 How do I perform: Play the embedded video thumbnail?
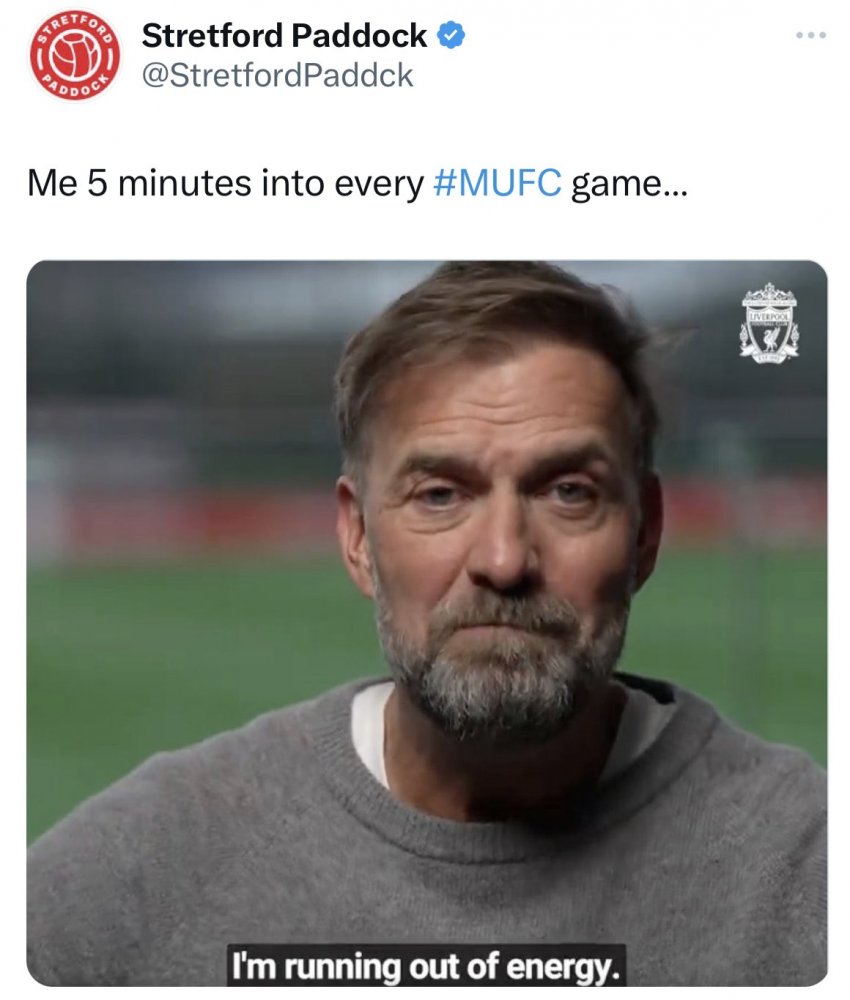427,623
